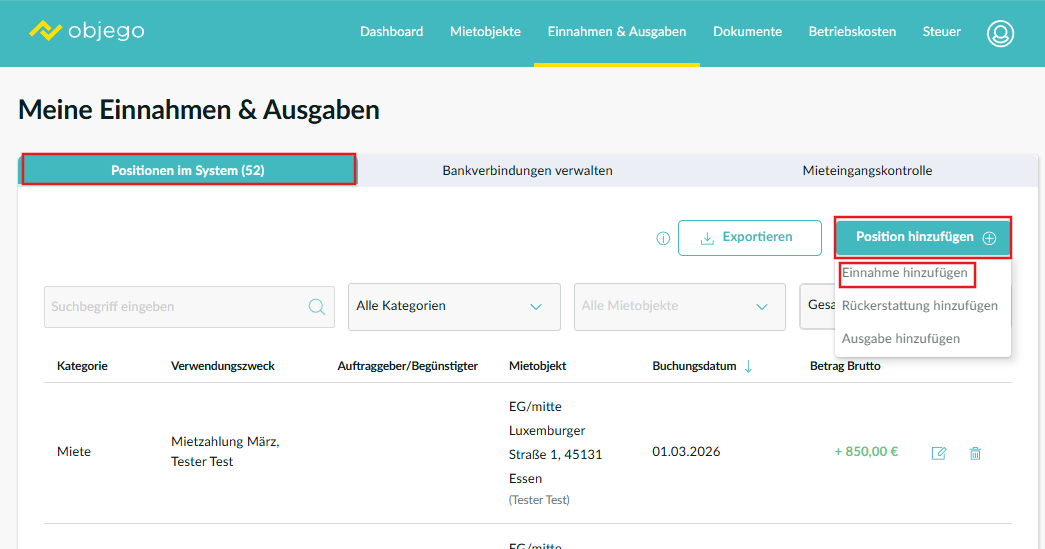This screenshot has height=549, width=1045.
Task: Open Betriebskosten navigation link
Action: [852, 32]
